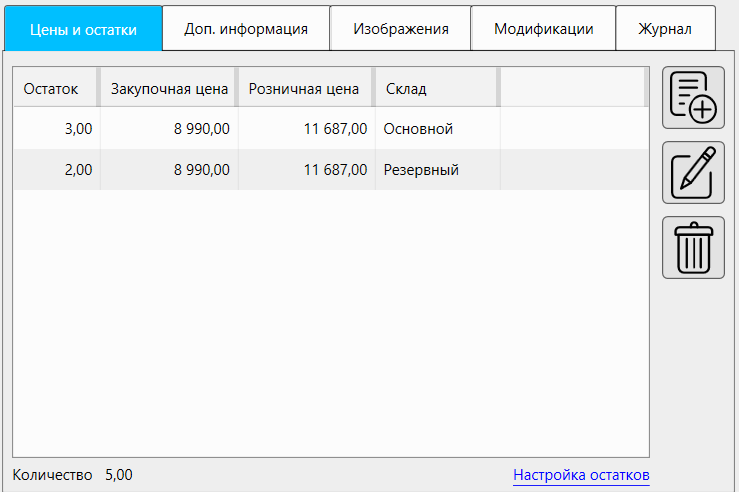Select the Основной warehouse row
This screenshot has width=739, height=492.
418,128
